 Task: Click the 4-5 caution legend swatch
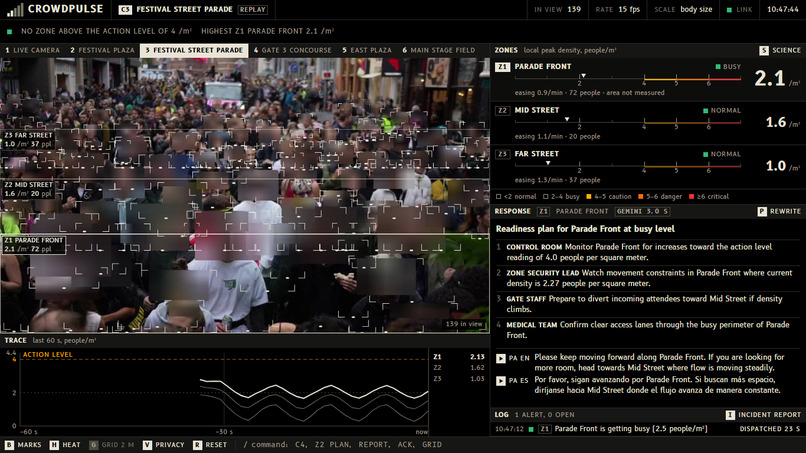[x=589, y=196]
